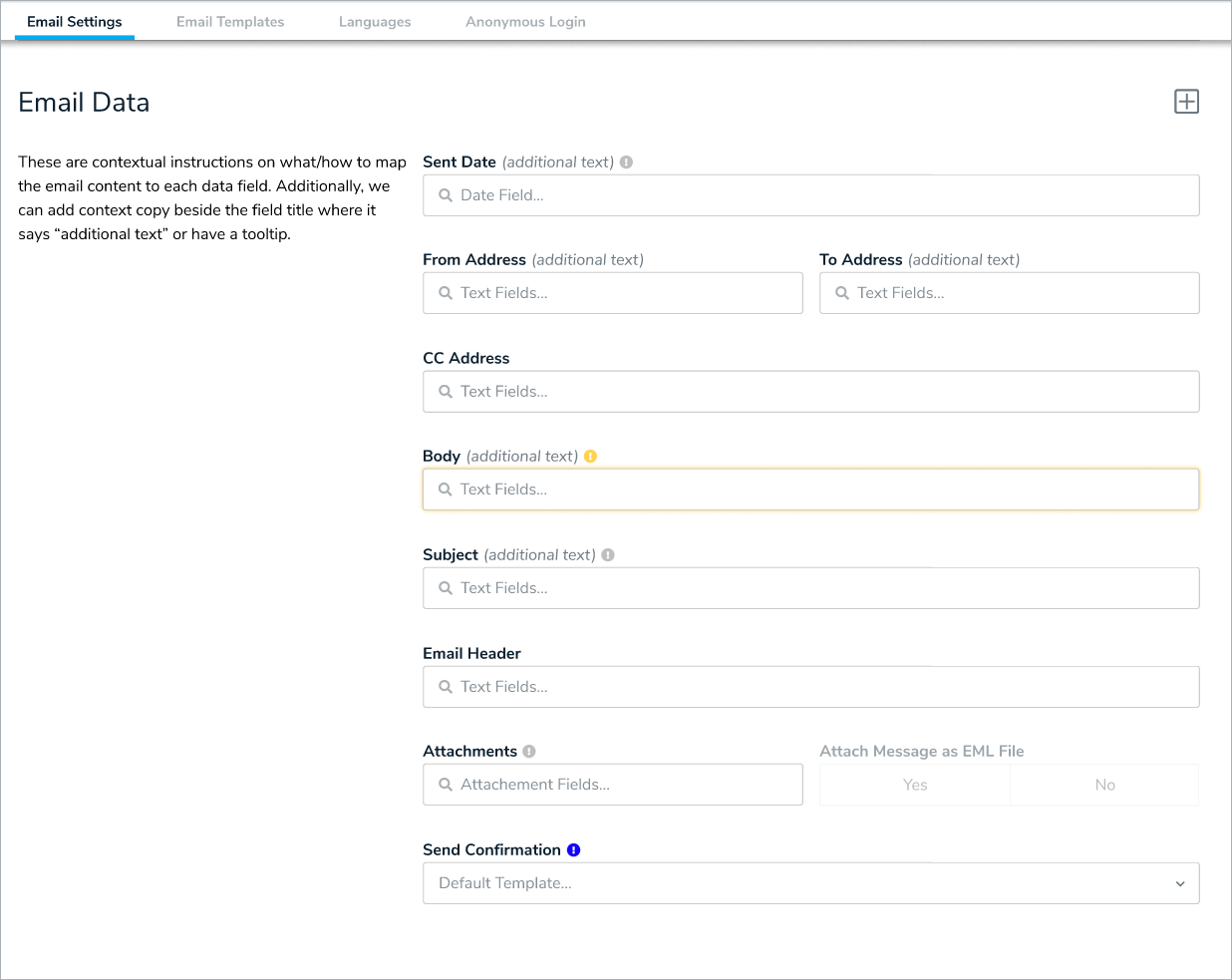Click the Email Data heading
1232x980 pixels.
tap(84, 103)
